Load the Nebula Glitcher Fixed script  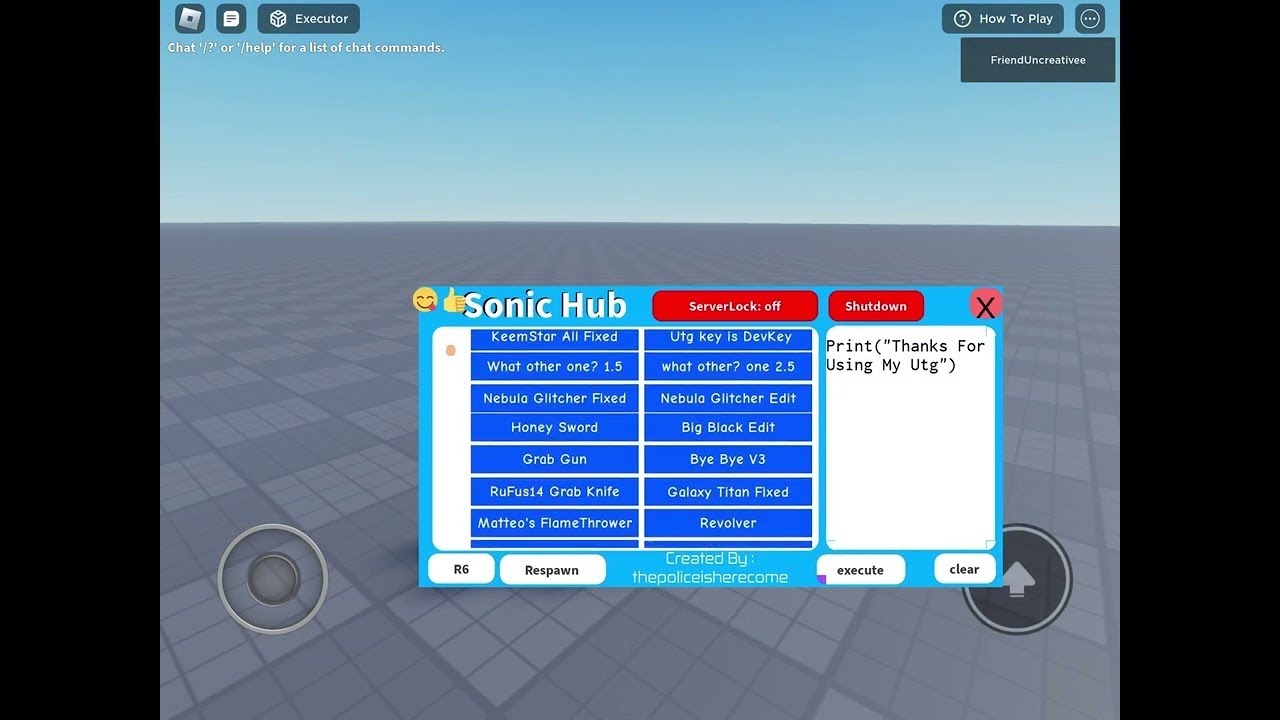point(554,398)
